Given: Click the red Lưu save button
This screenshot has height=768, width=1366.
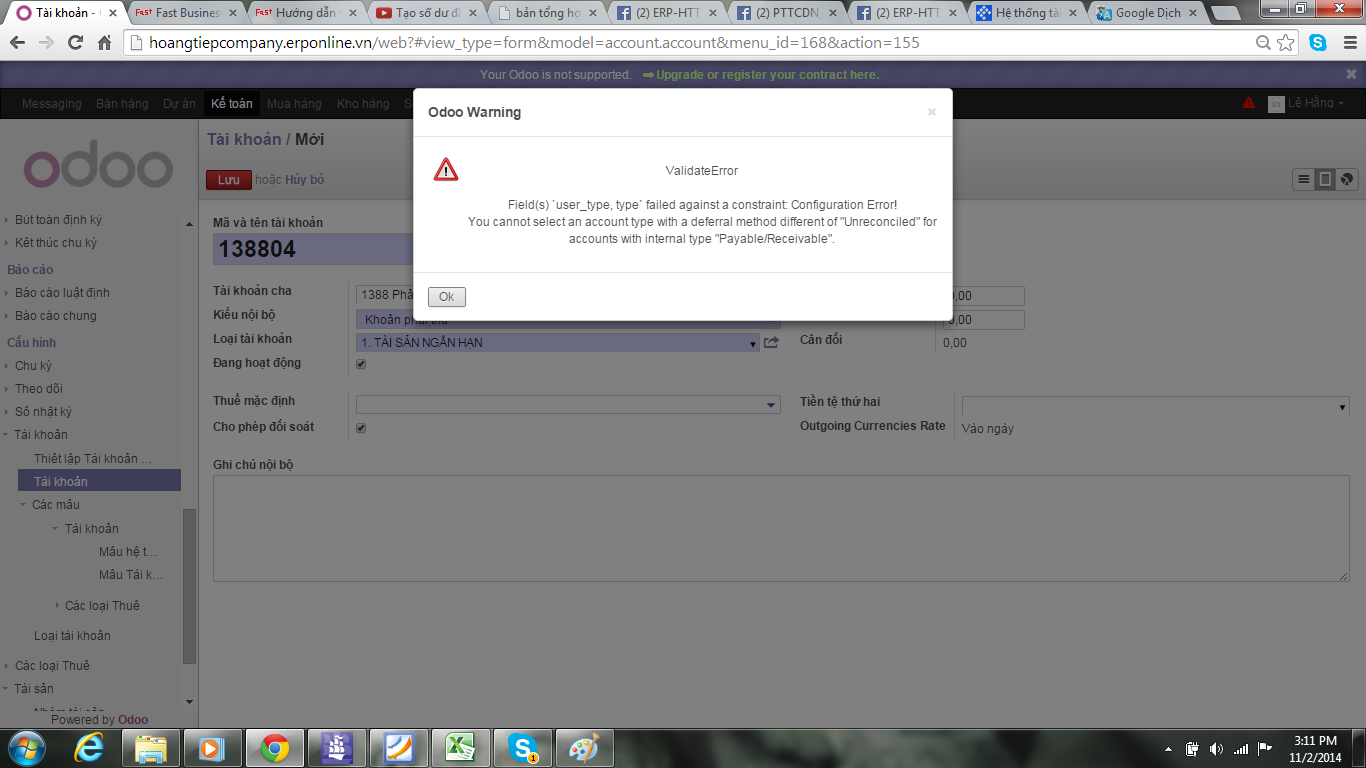Looking at the screenshot, I should pos(228,180).
